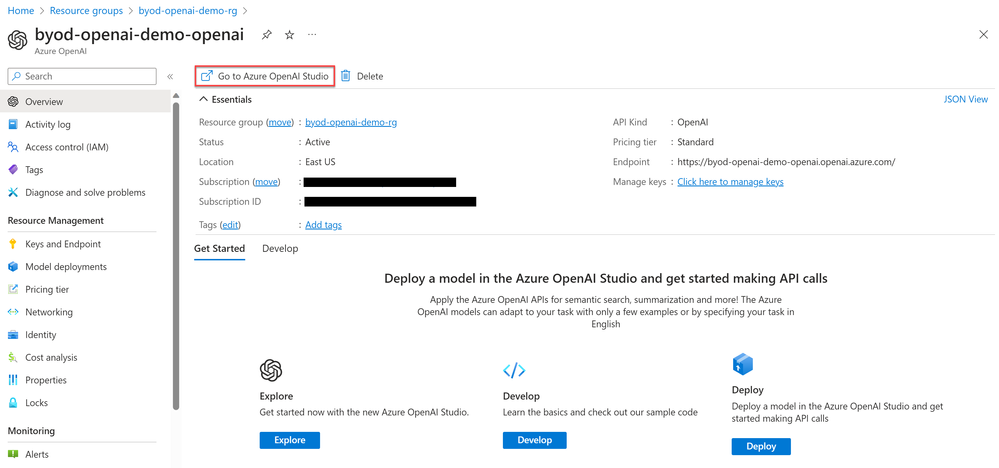Viewport: 999px width, 468px height.
Task: Open Overview in the sidebar
Action: (86, 102)
